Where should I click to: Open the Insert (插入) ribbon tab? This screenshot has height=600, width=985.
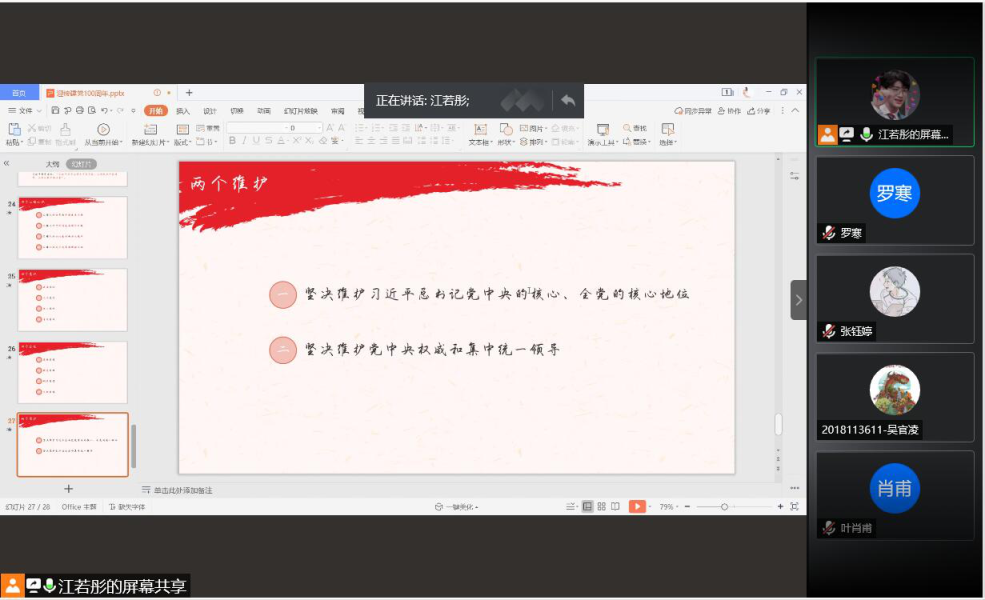click(x=183, y=111)
